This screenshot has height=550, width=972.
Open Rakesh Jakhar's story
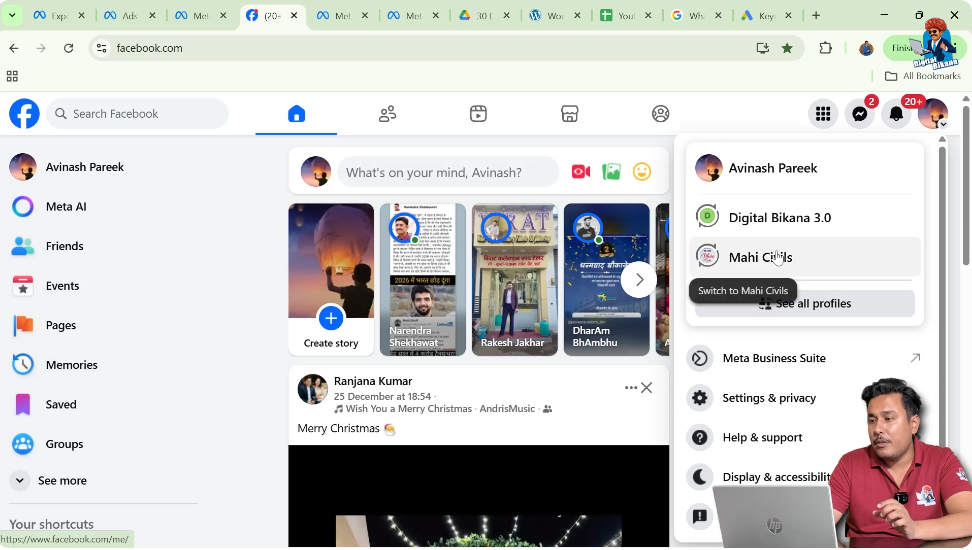515,280
